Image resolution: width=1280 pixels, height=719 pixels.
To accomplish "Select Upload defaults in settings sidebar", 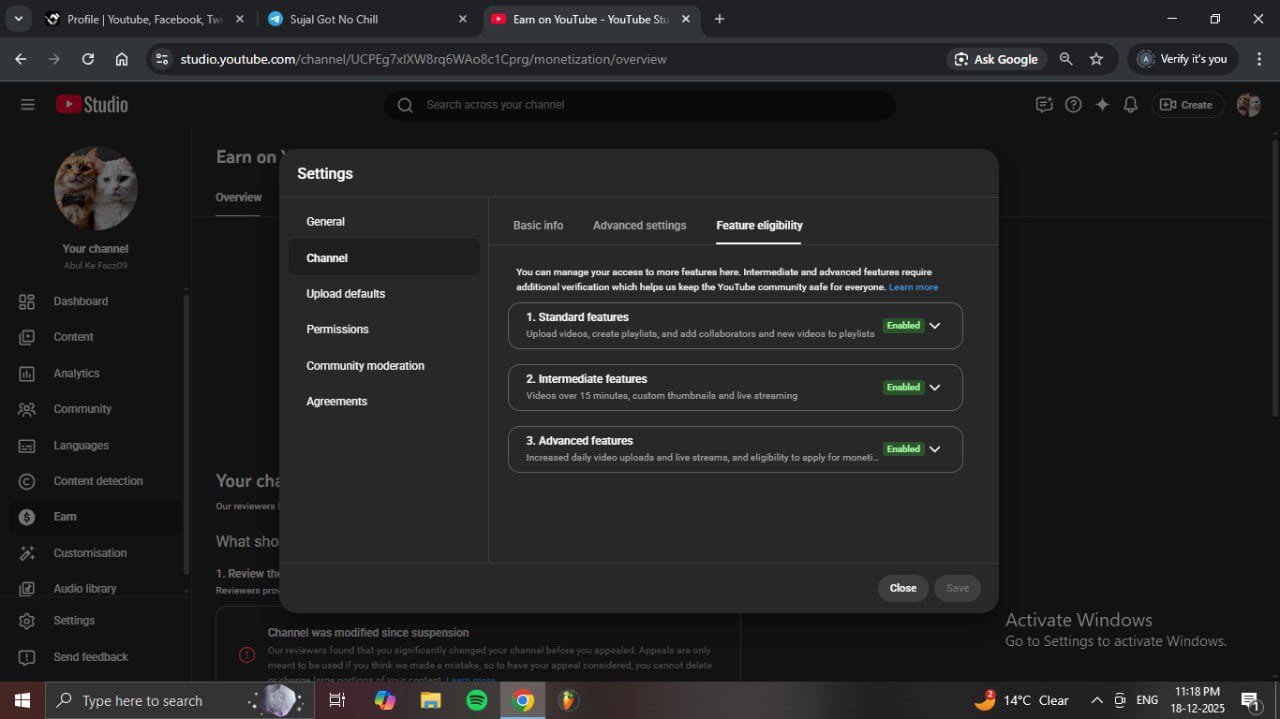I will click(x=346, y=294).
